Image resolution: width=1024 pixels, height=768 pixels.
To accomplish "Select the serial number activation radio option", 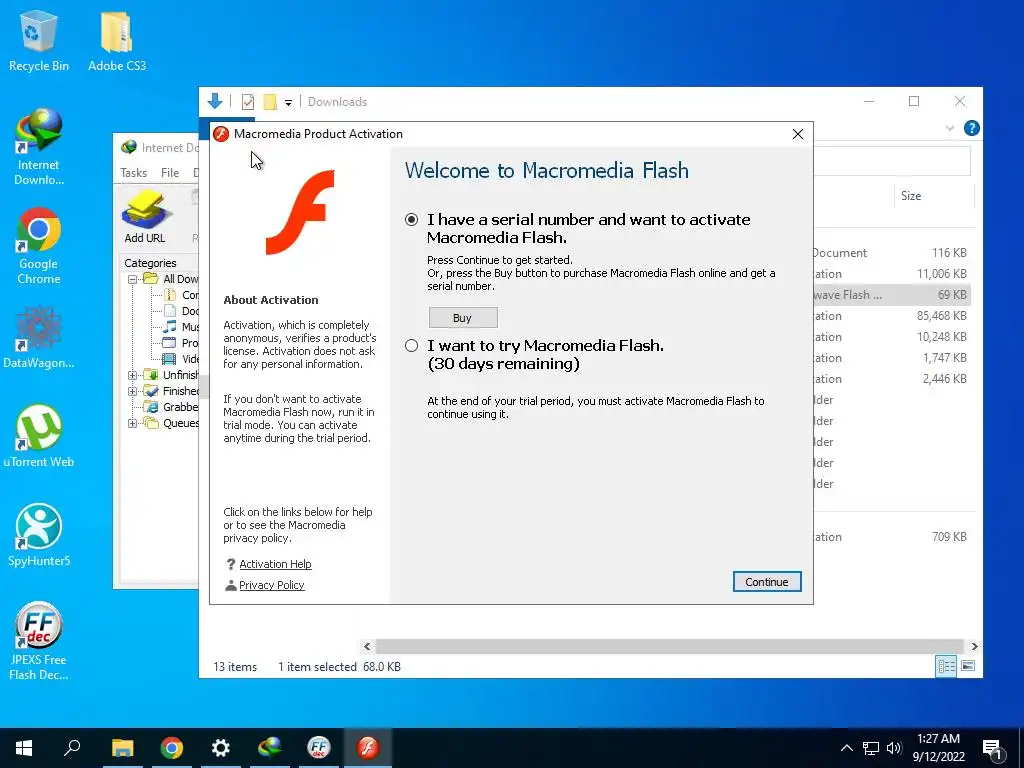I will pos(411,219).
